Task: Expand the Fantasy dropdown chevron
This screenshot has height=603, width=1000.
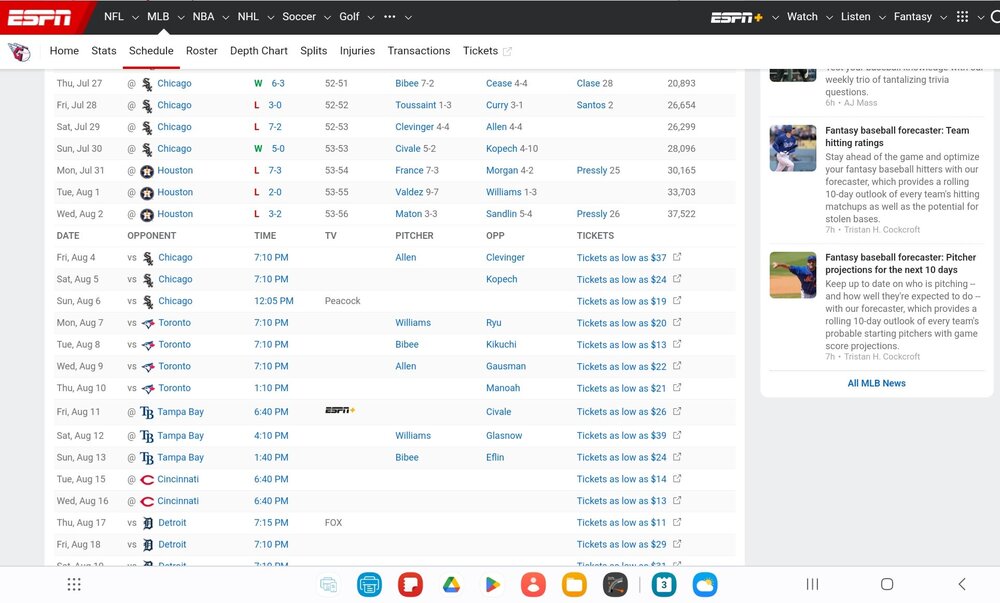Action: click(943, 17)
